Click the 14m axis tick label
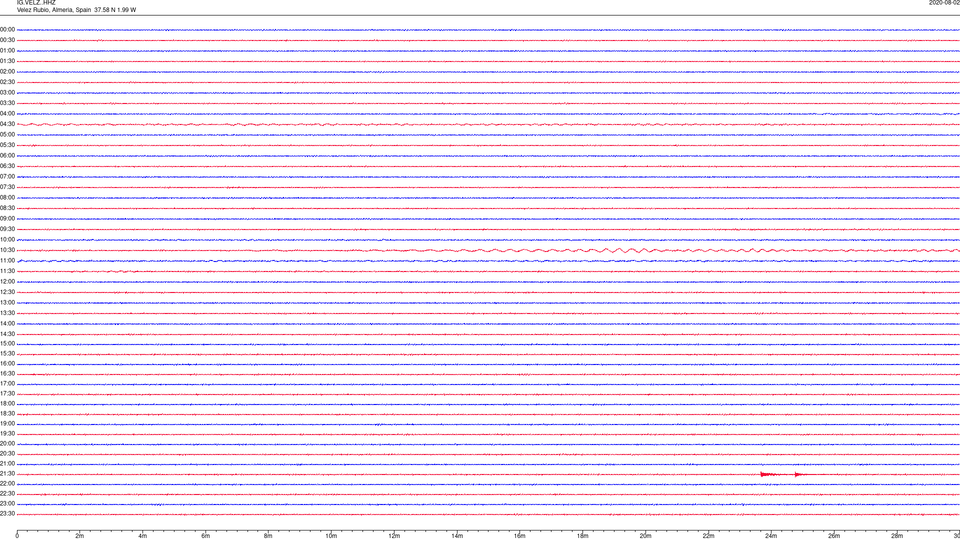This screenshot has height=540, width=960. point(457,536)
